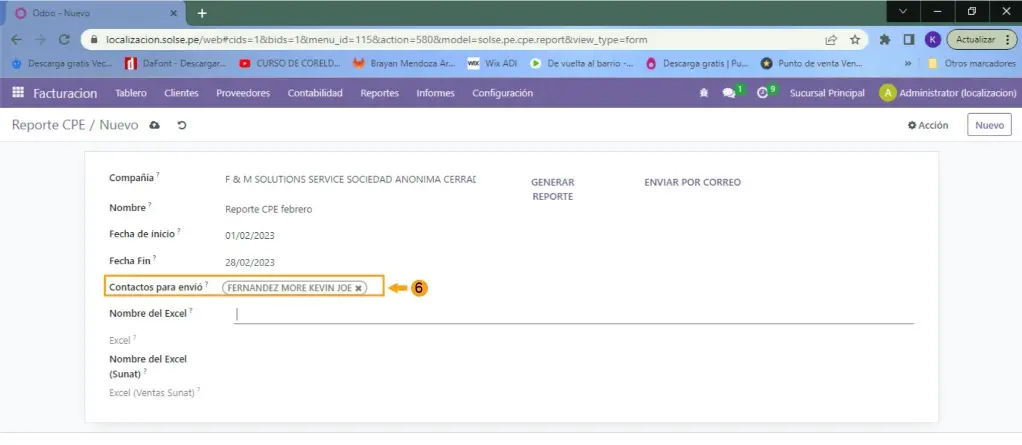Bookmark page with the star icon
This screenshot has width=1022, height=445.
tap(855, 40)
